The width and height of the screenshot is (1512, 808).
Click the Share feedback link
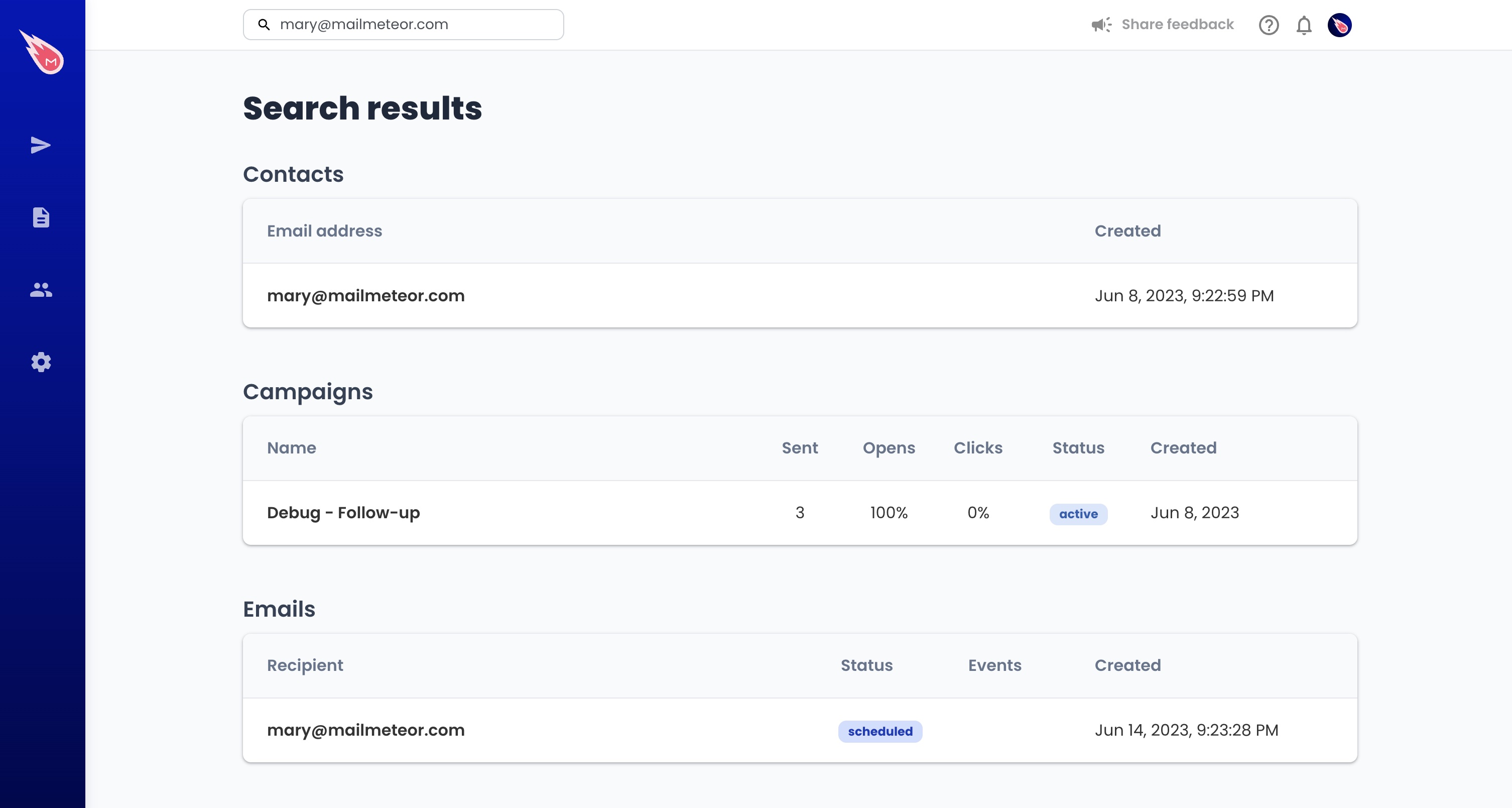tap(1178, 25)
